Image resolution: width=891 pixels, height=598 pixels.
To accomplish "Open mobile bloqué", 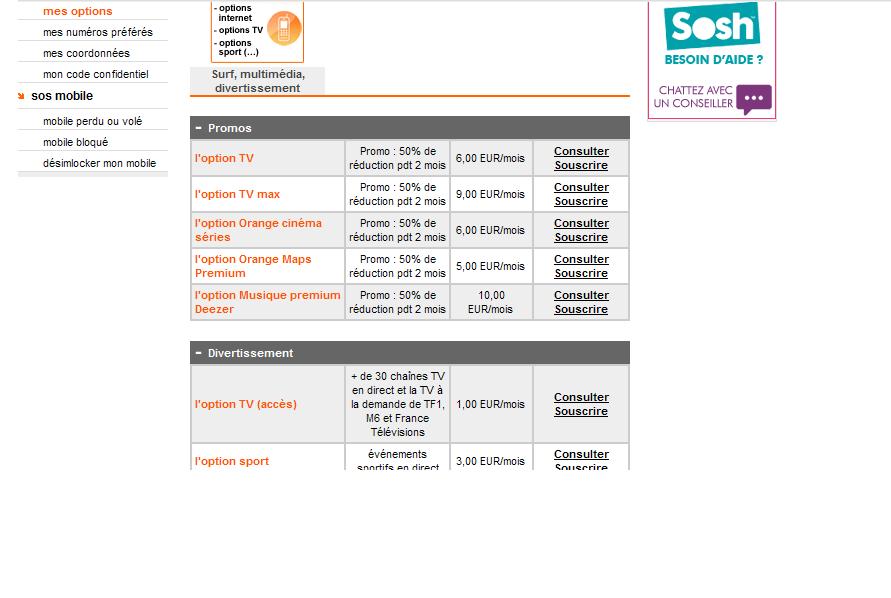I will pos(76,143).
